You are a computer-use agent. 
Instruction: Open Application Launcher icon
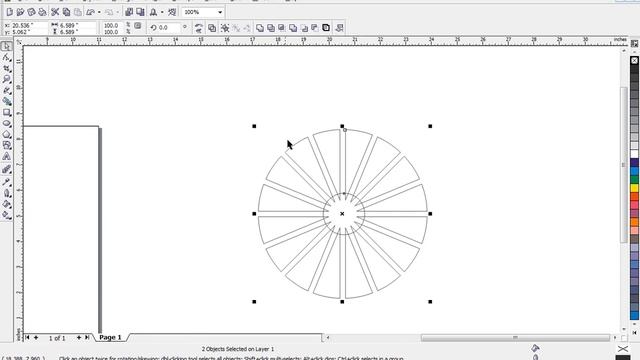[x=153, y=12]
